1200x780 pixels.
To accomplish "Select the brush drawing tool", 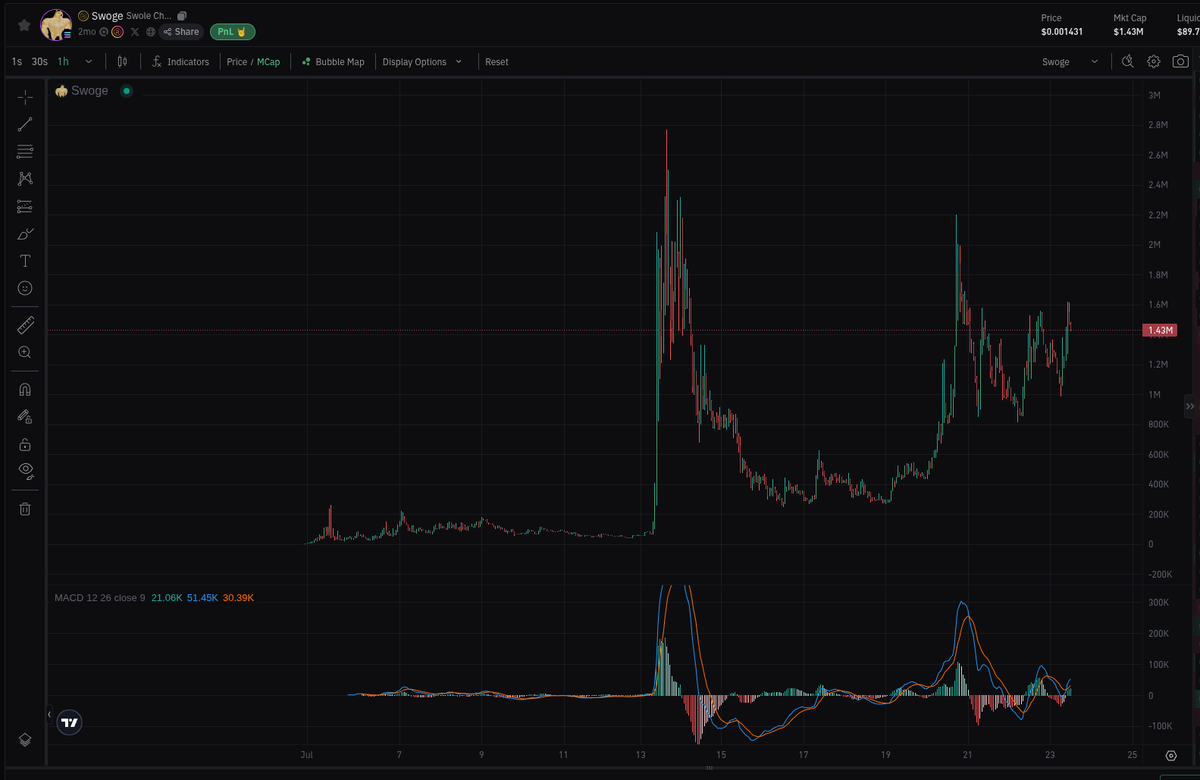I will click(26, 233).
